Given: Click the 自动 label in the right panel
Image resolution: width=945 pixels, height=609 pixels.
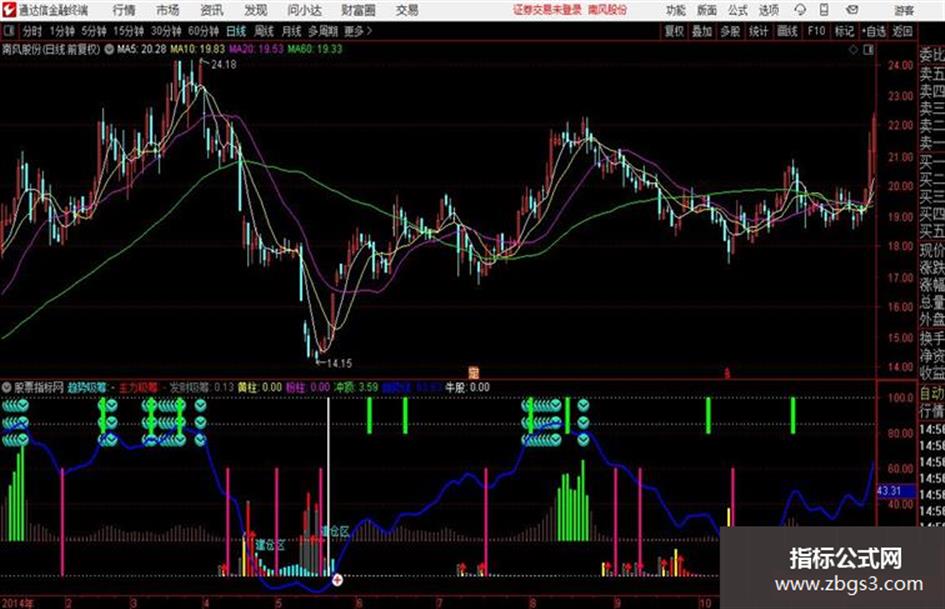Looking at the screenshot, I should [x=932, y=394].
